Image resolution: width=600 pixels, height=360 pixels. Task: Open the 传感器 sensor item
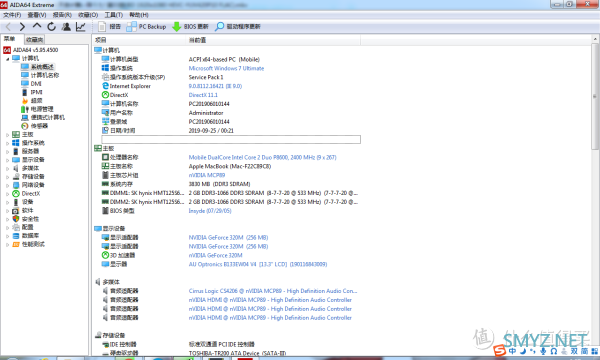point(39,126)
